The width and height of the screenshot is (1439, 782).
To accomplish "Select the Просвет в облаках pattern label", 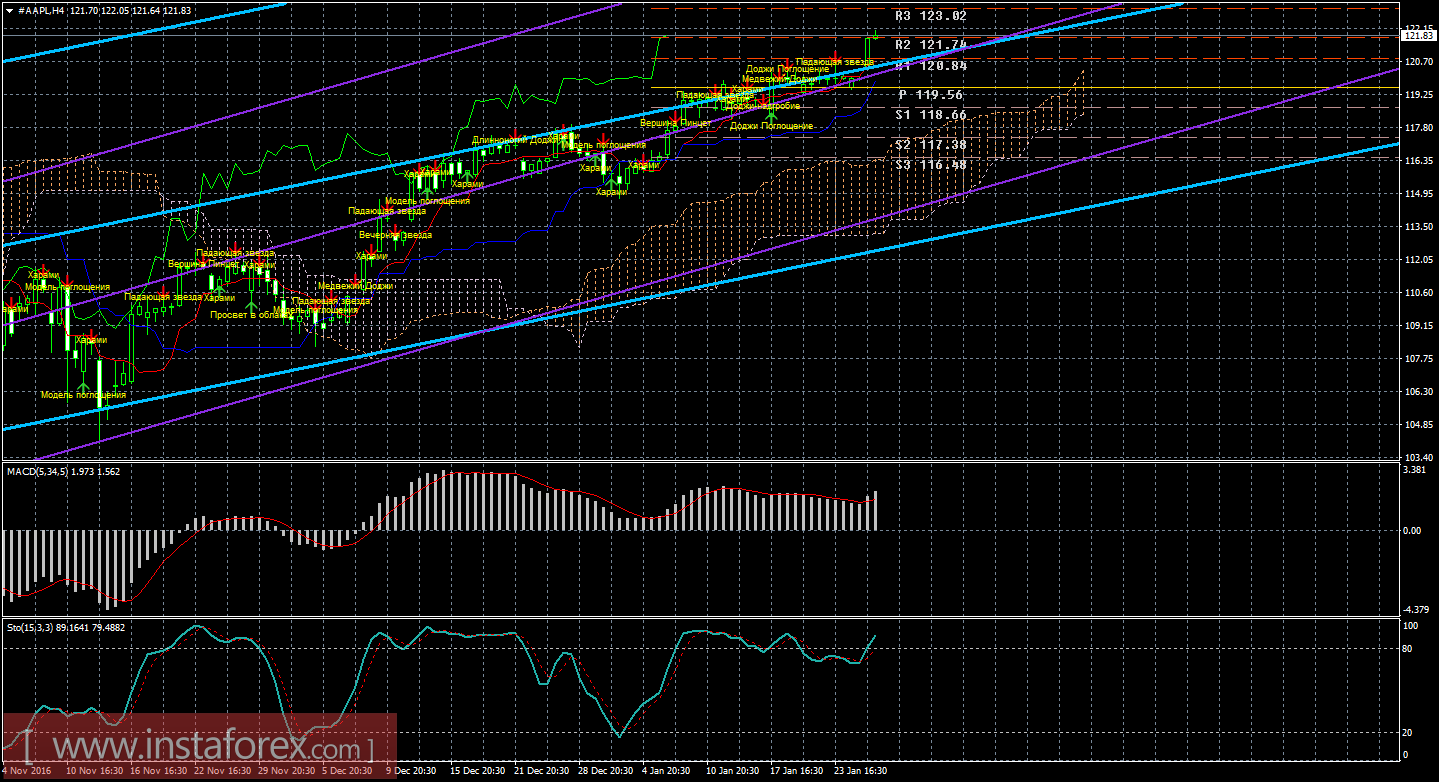I will click(x=250, y=315).
